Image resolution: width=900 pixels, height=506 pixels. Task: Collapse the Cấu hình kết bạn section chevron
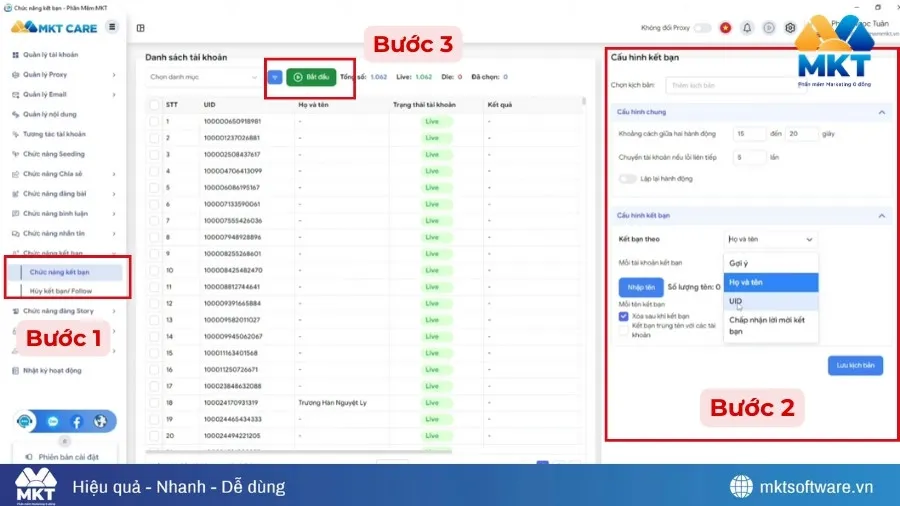pos(882,216)
